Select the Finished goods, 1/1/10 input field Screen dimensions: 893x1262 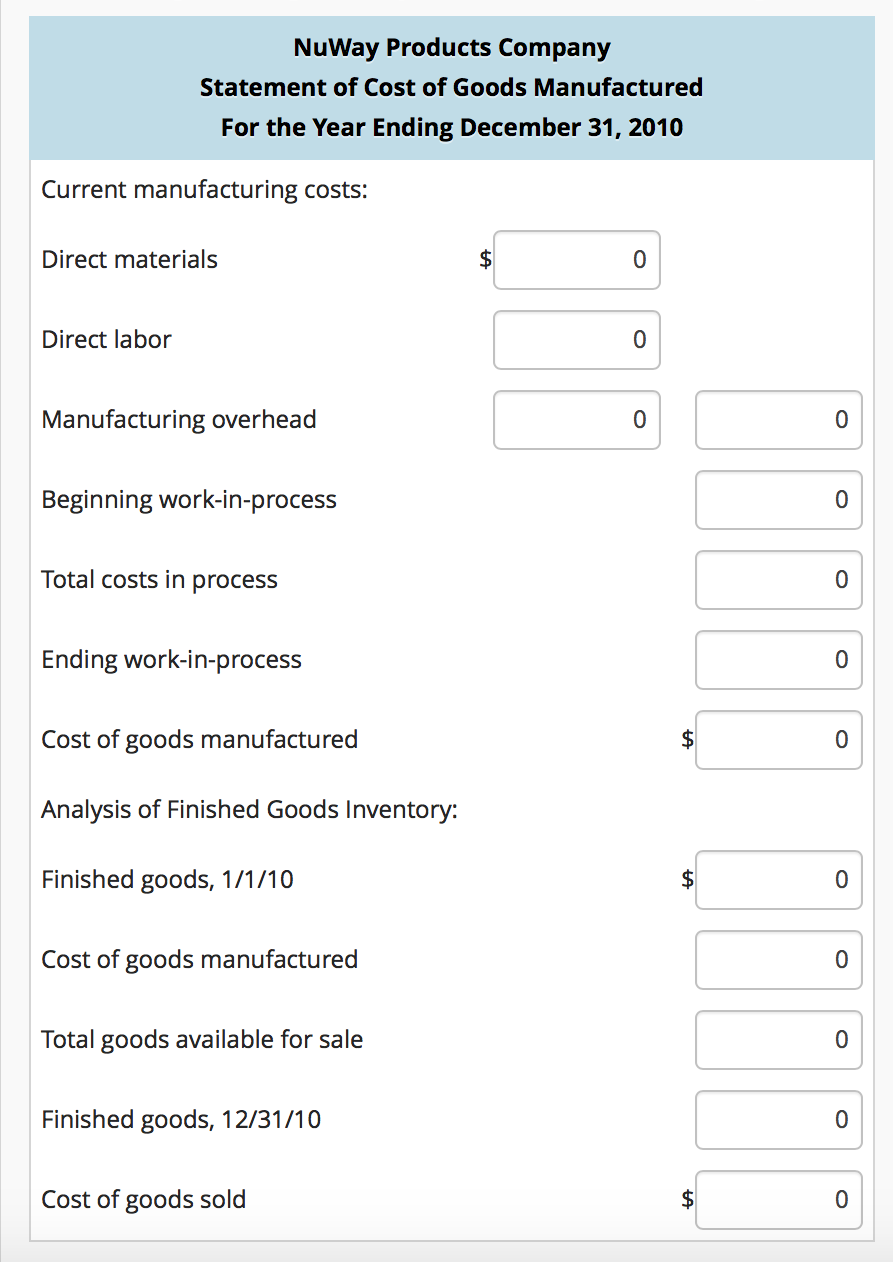pyautogui.click(x=779, y=880)
